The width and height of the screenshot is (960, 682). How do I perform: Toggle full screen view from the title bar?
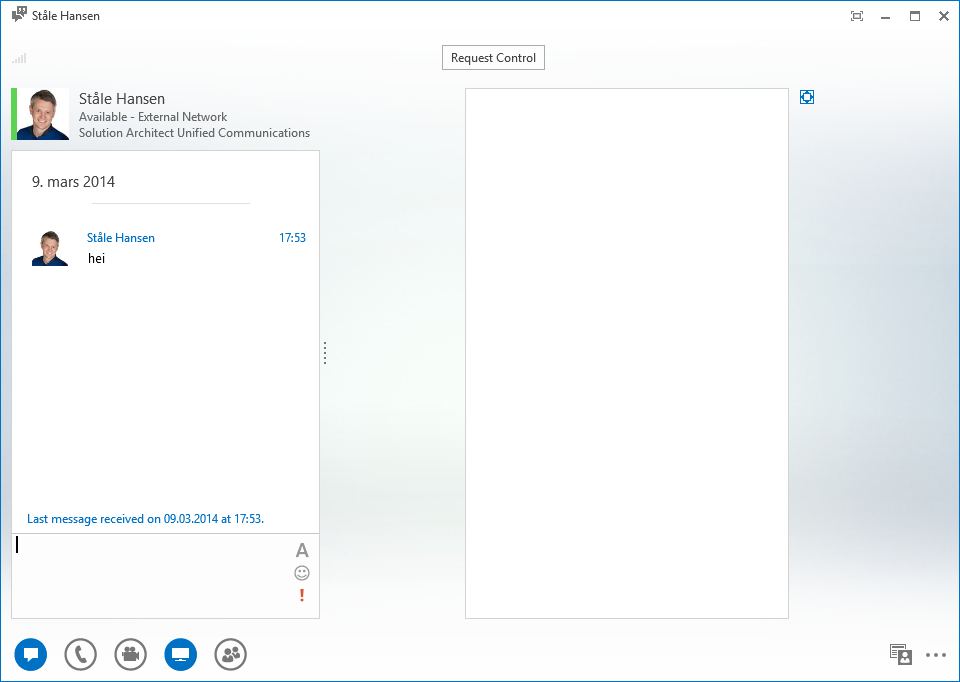856,16
